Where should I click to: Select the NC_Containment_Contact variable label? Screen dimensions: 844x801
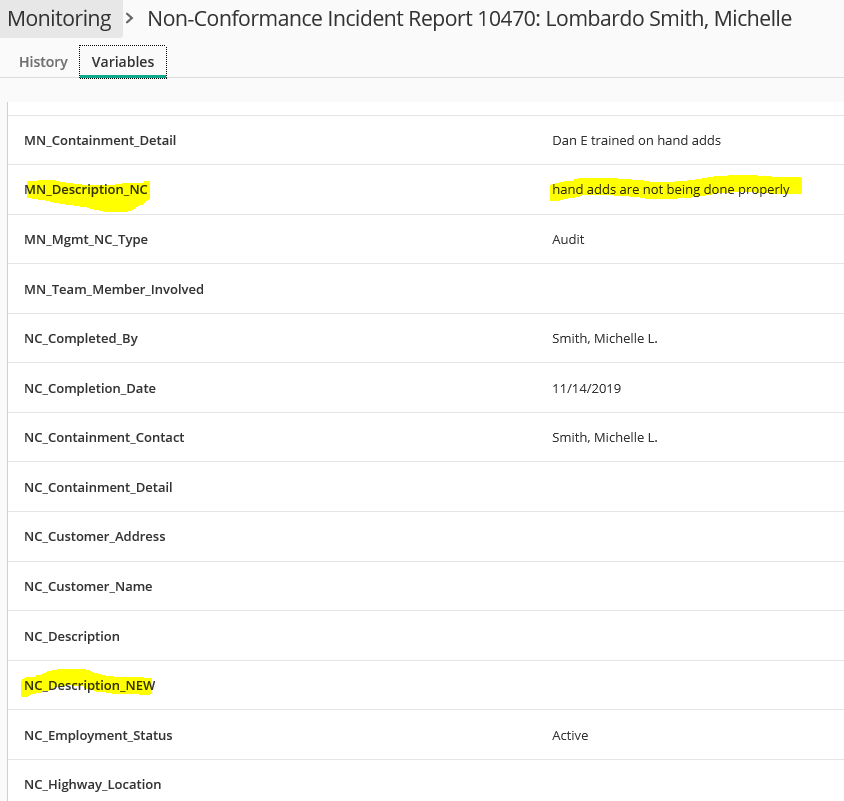[104, 438]
